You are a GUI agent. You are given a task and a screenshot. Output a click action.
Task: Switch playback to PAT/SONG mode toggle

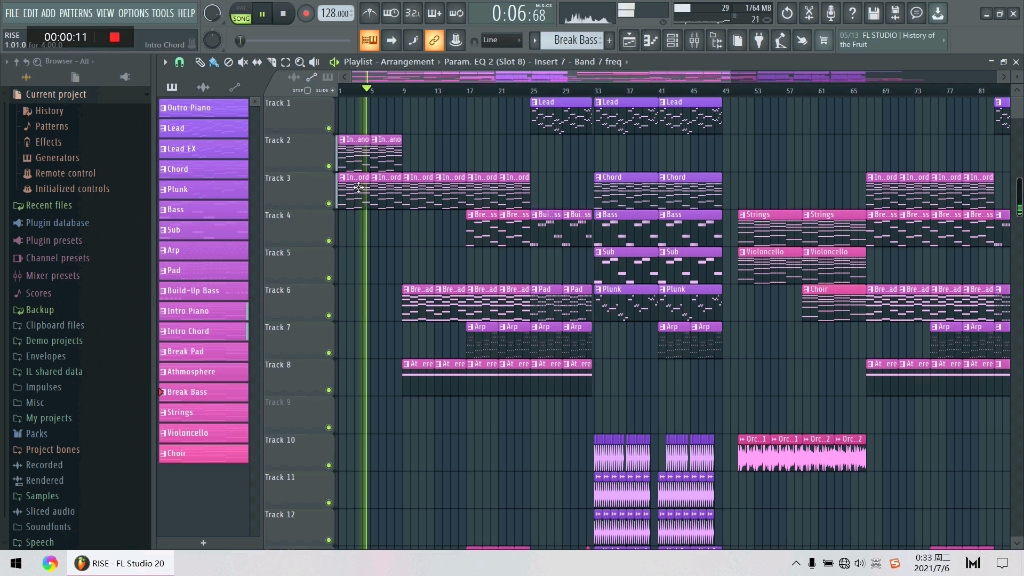point(241,14)
